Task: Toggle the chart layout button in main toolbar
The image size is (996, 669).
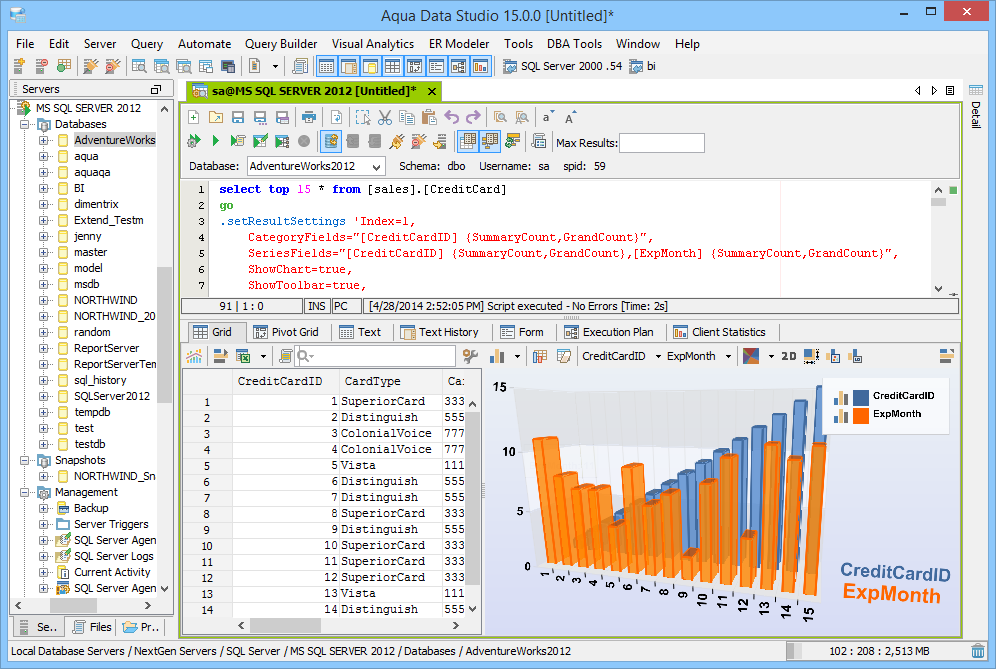Action: pos(481,66)
